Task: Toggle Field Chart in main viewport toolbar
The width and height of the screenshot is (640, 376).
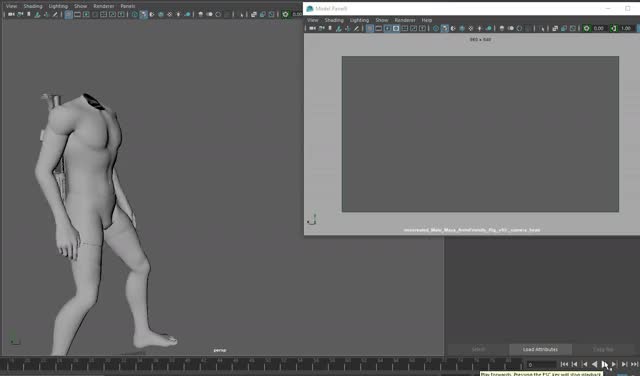Action: [104, 14]
